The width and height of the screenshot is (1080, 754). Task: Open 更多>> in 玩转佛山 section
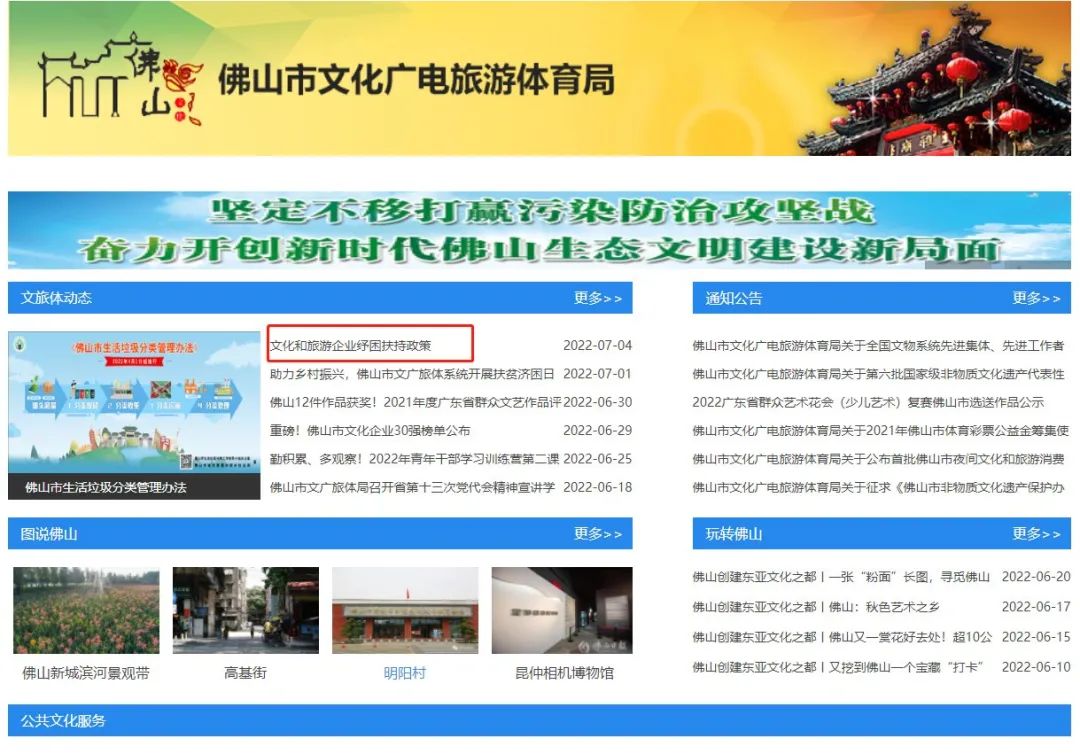(1036, 534)
